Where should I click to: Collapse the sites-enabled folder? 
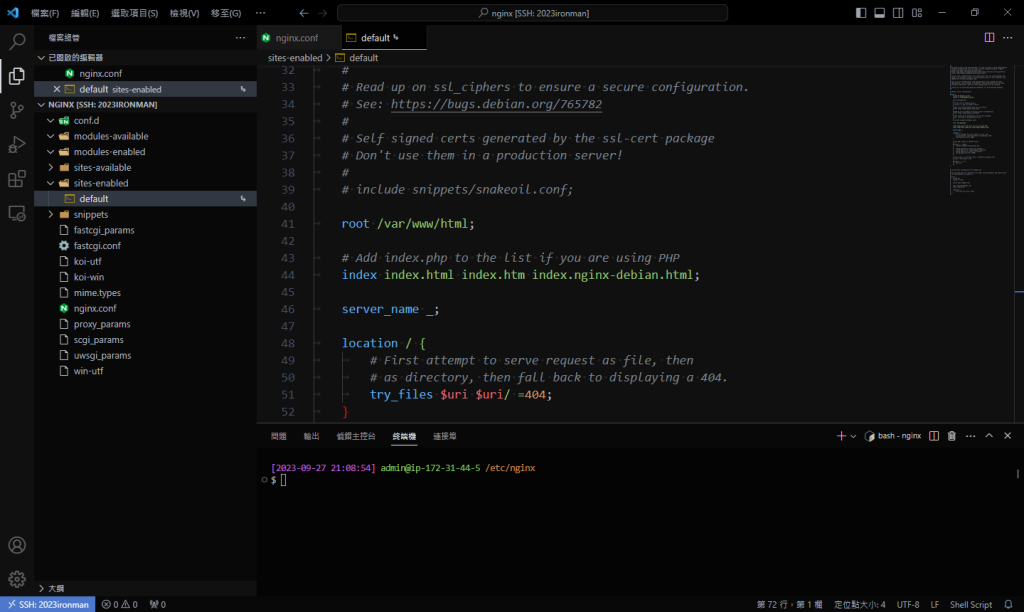click(51, 183)
